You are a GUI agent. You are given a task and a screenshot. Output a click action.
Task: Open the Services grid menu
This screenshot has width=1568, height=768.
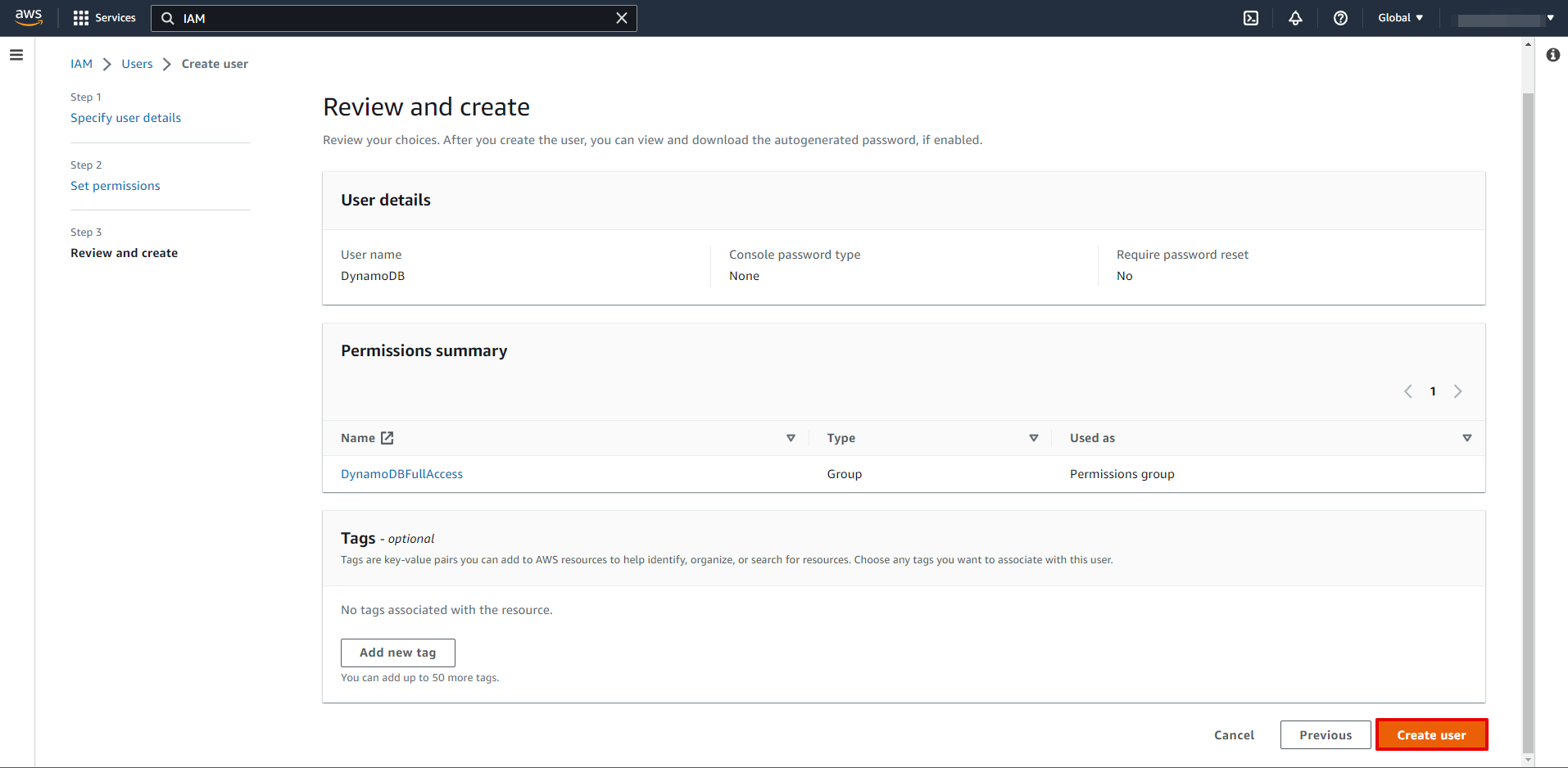coord(104,18)
